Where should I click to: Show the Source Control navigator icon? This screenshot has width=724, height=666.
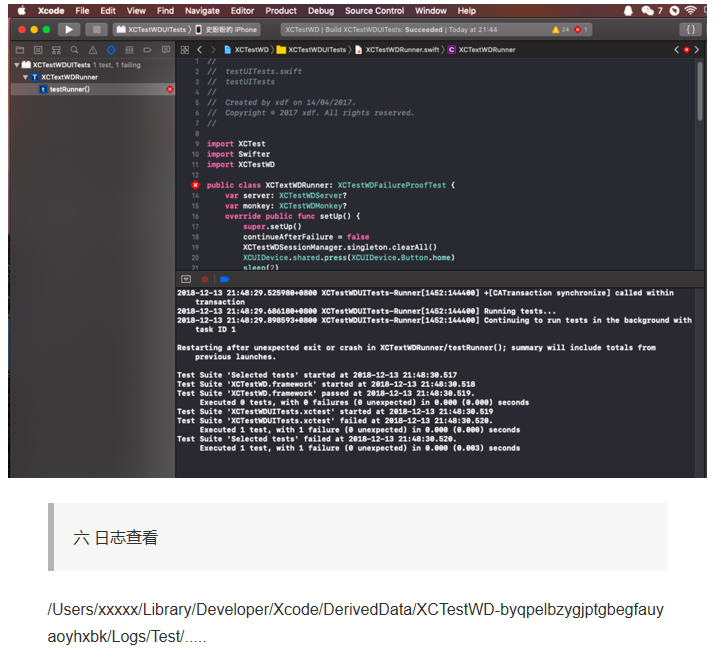click(x=38, y=50)
